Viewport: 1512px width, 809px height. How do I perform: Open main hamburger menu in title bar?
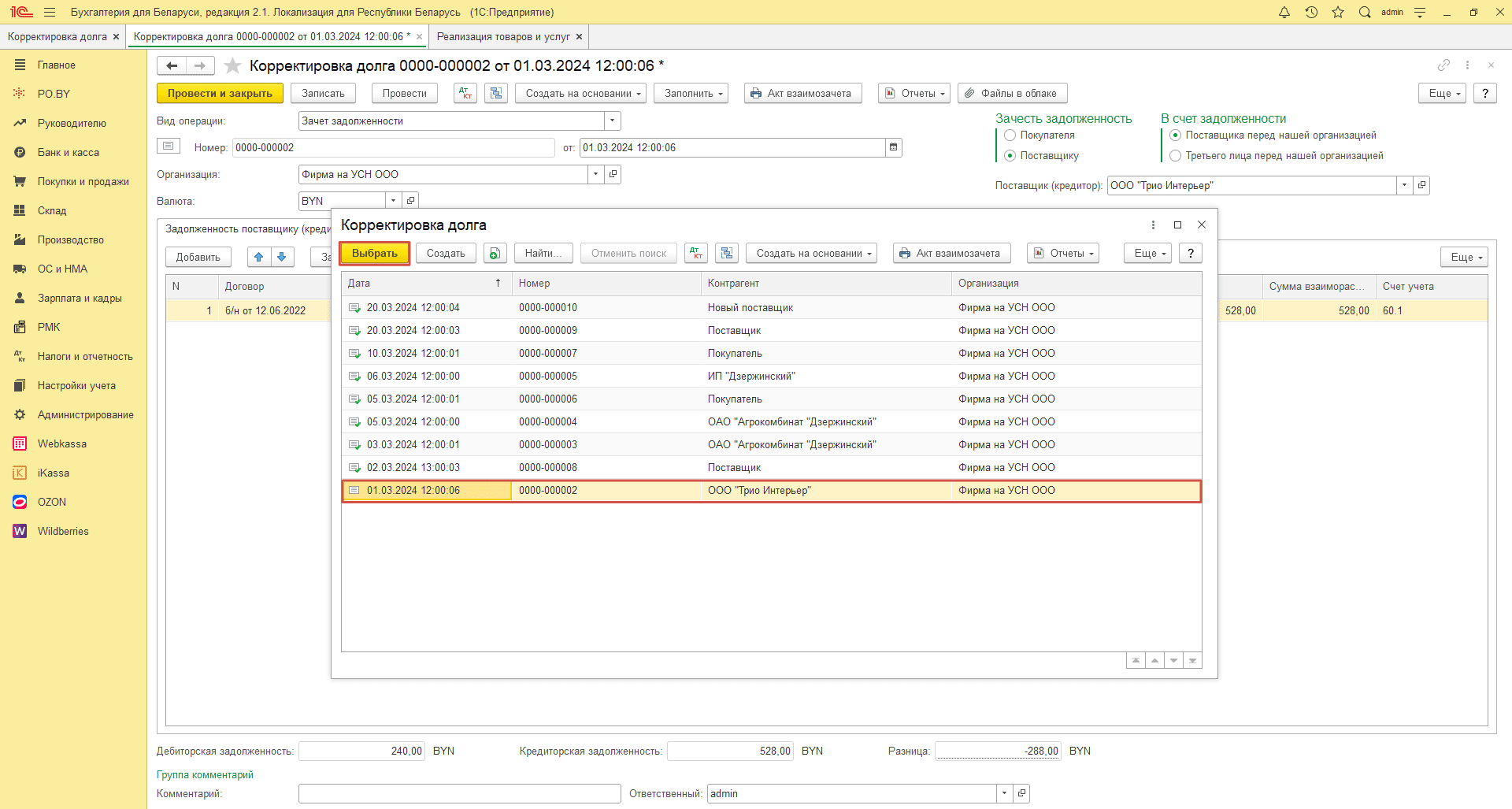tap(50, 12)
